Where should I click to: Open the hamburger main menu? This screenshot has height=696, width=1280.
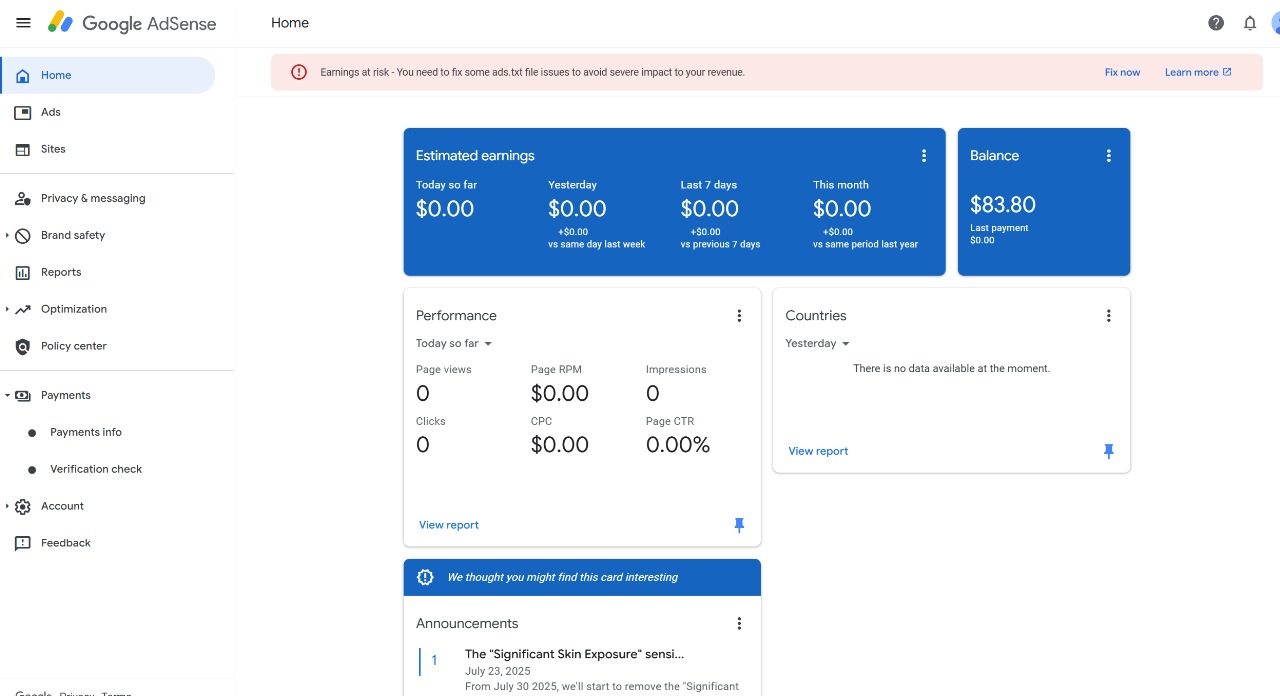(x=23, y=23)
